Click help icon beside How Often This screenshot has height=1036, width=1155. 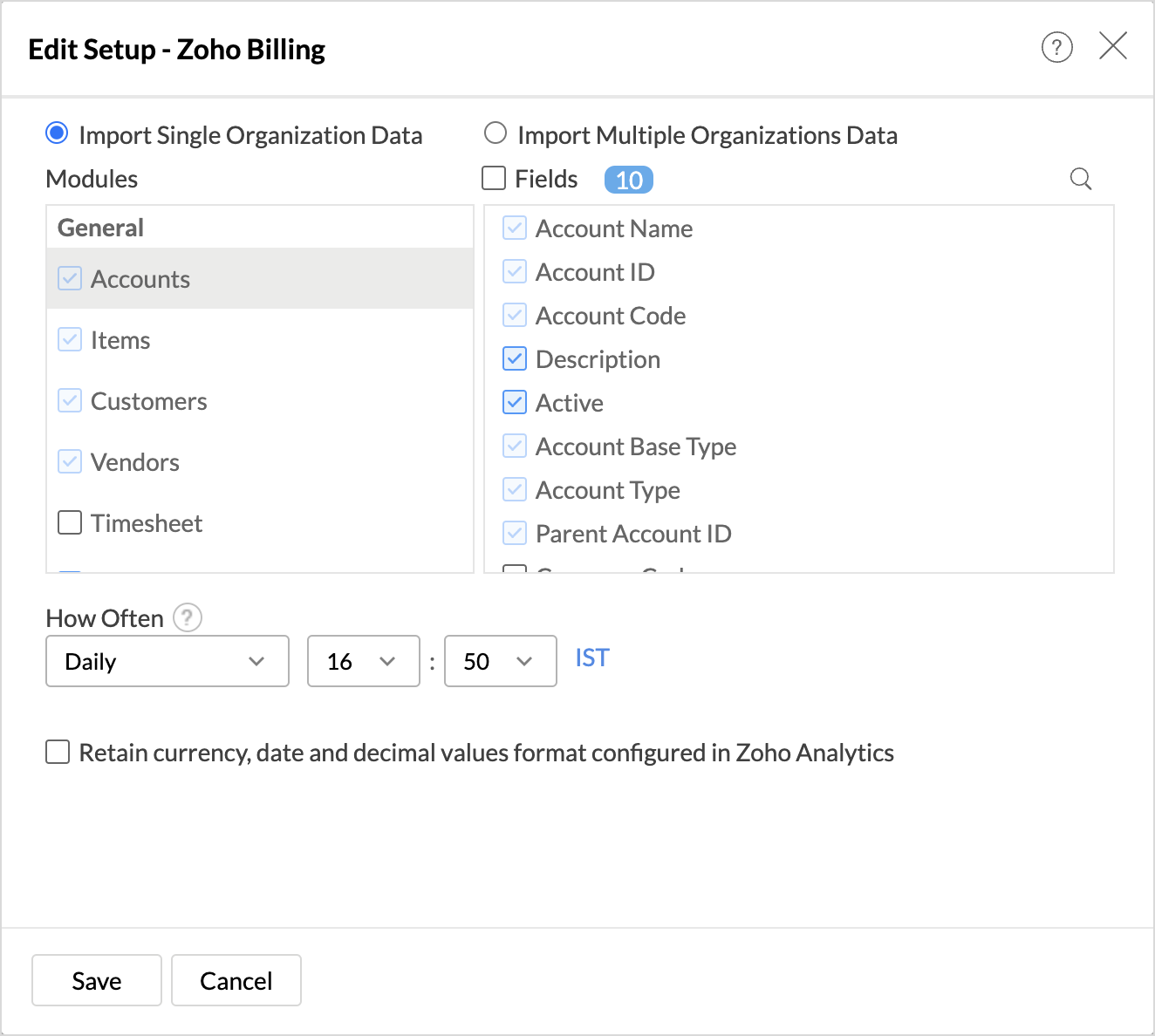pos(187,617)
